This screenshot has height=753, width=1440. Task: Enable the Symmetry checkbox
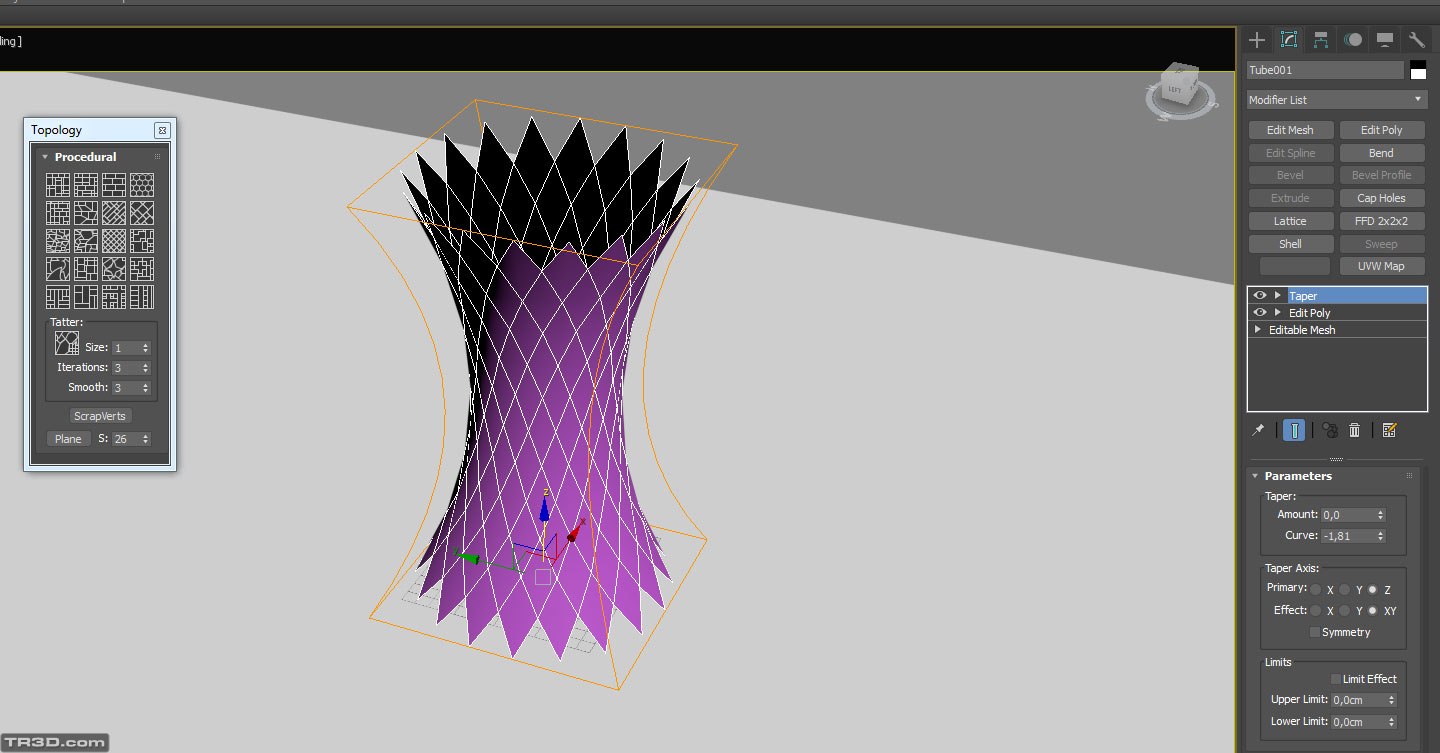click(1315, 632)
